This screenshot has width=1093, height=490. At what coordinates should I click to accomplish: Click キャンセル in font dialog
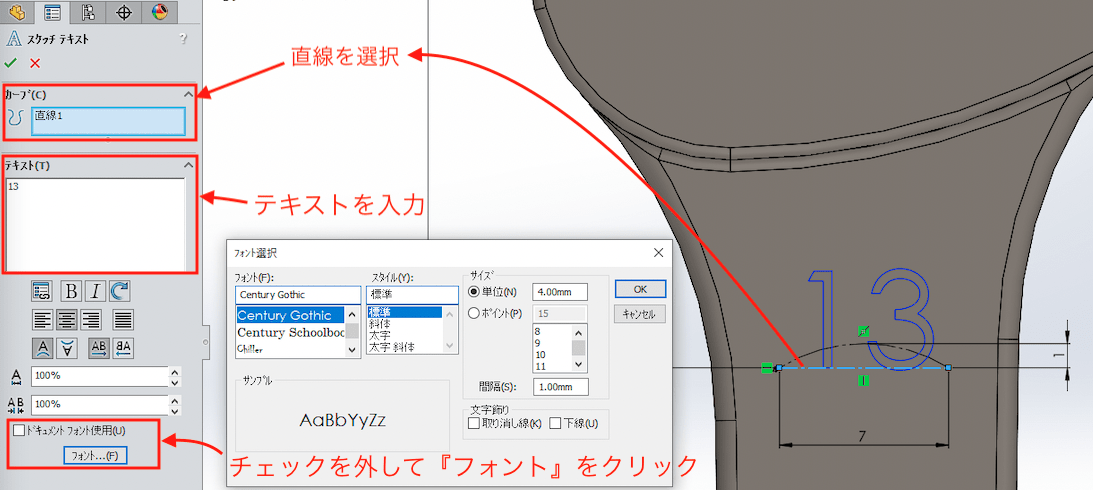click(x=640, y=314)
